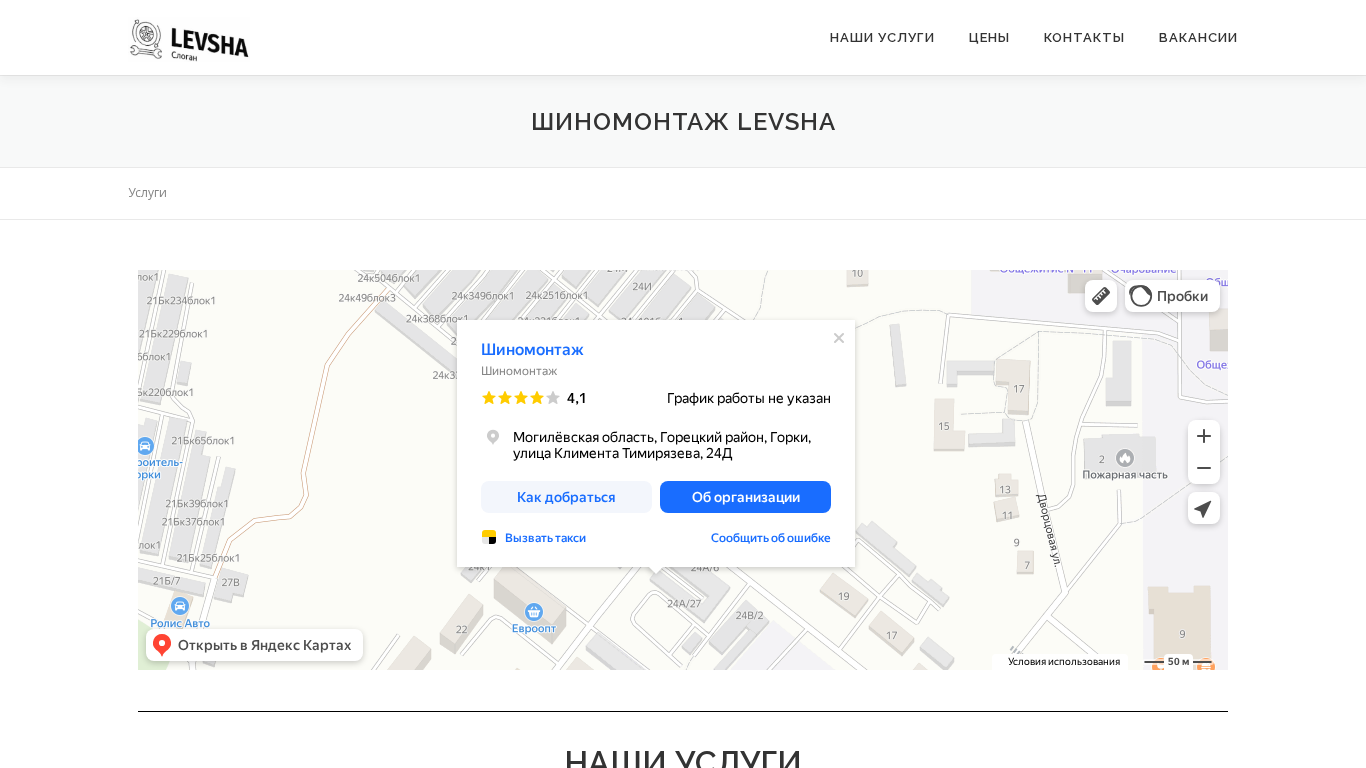Click the Евроопт shopping basket map icon
This screenshot has width=1366, height=768.
534,611
